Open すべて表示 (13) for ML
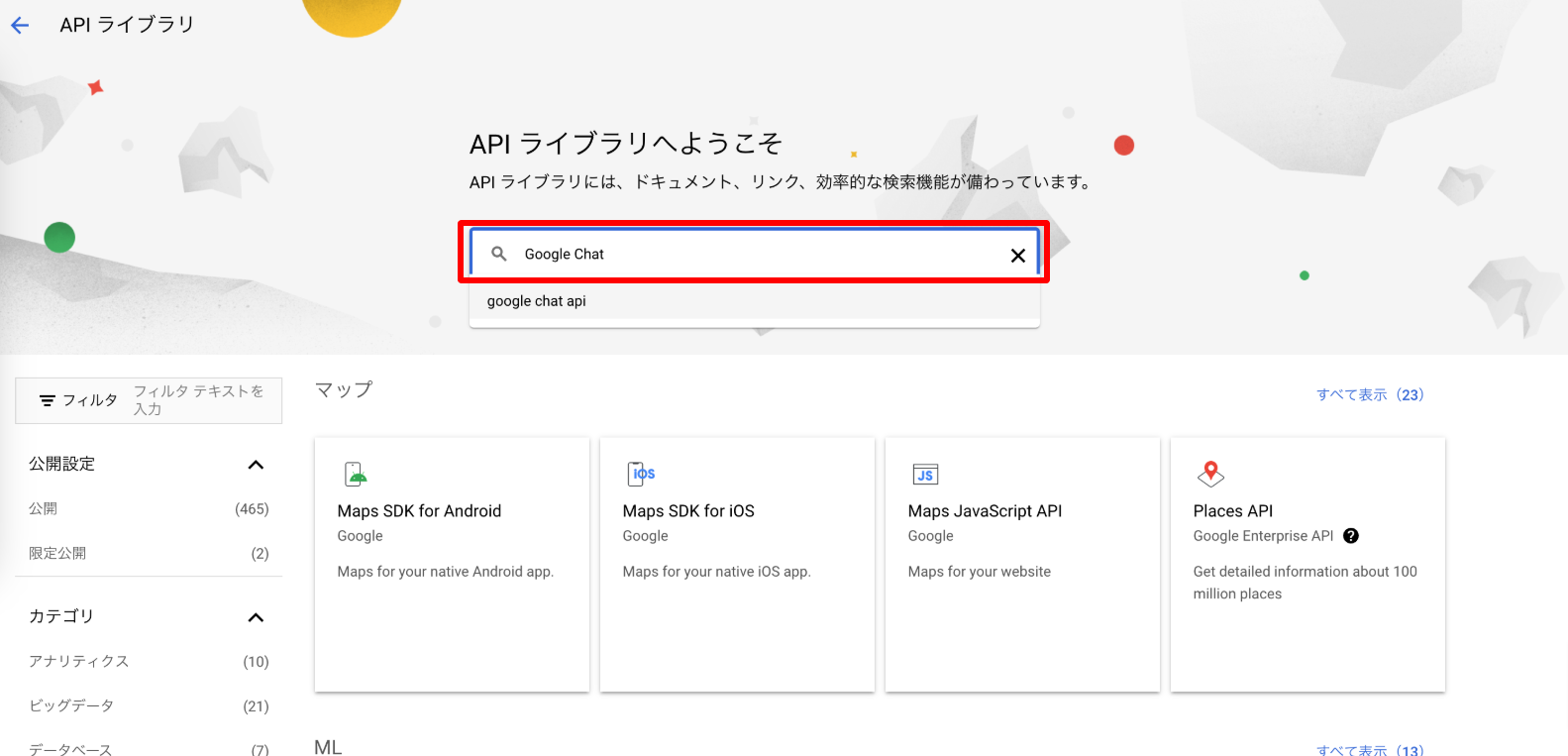The width and height of the screenshot is (1568, 756). pos(1369,749)
